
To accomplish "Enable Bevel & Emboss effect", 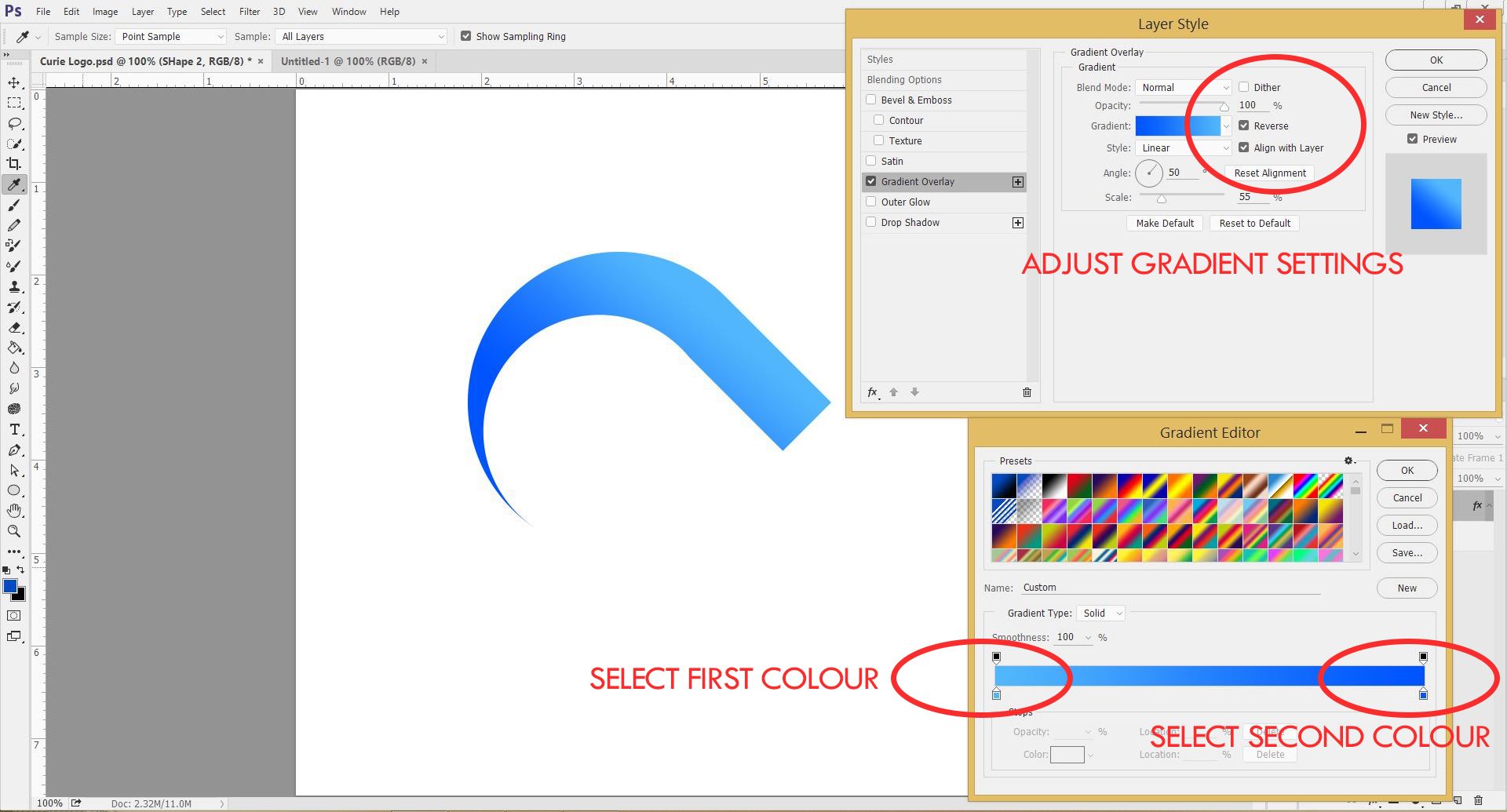I will (x=871, y=100).
